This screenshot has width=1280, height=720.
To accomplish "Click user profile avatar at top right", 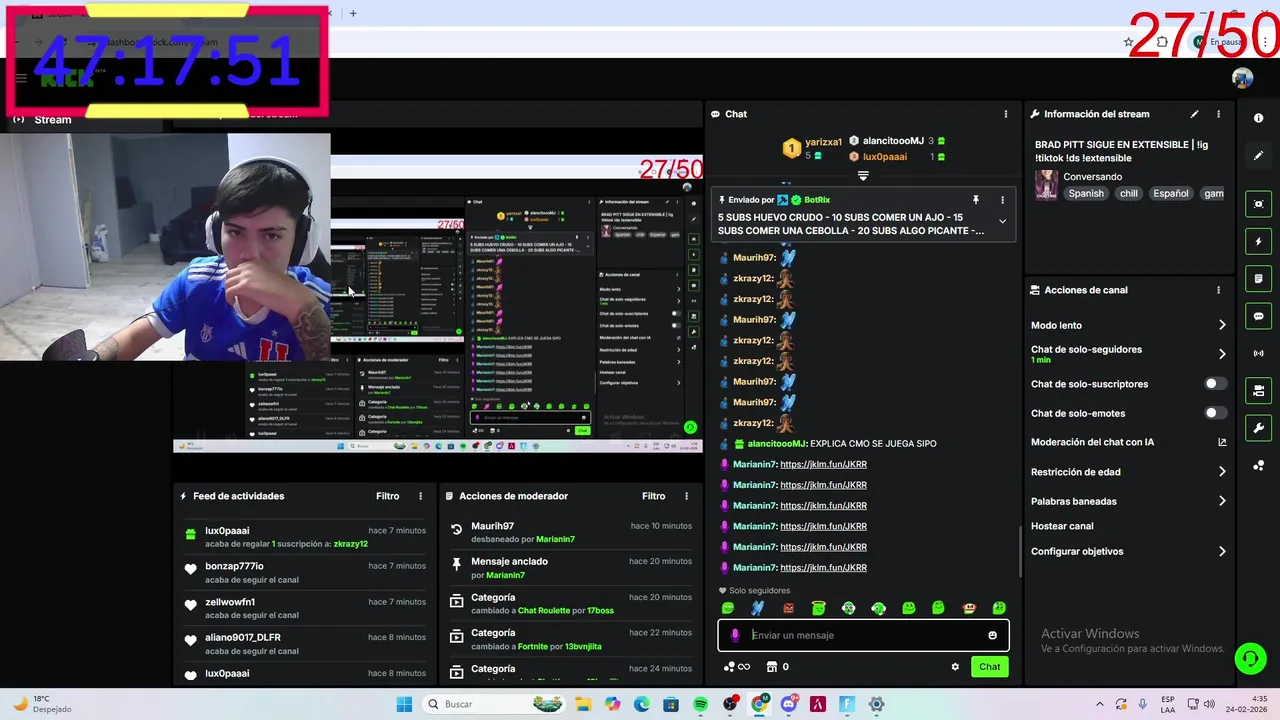I will point(1242,78).
